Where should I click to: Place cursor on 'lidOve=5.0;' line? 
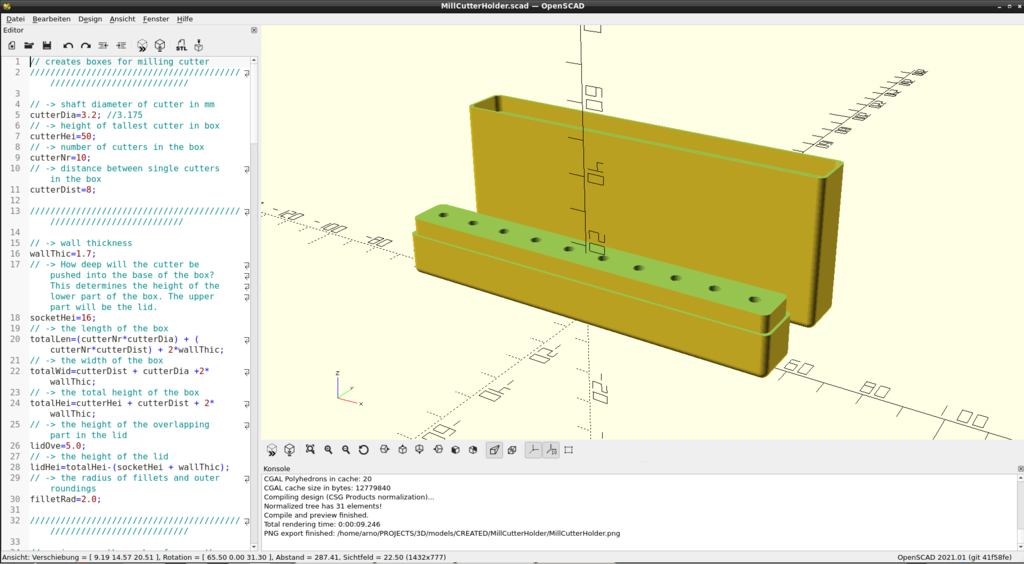(x=57, y=446)
